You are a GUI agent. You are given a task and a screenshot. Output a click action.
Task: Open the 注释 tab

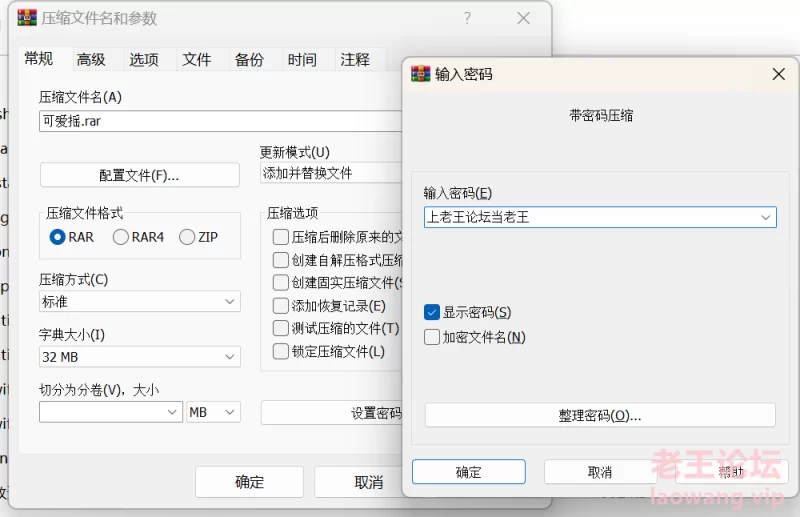pos(355,59)
